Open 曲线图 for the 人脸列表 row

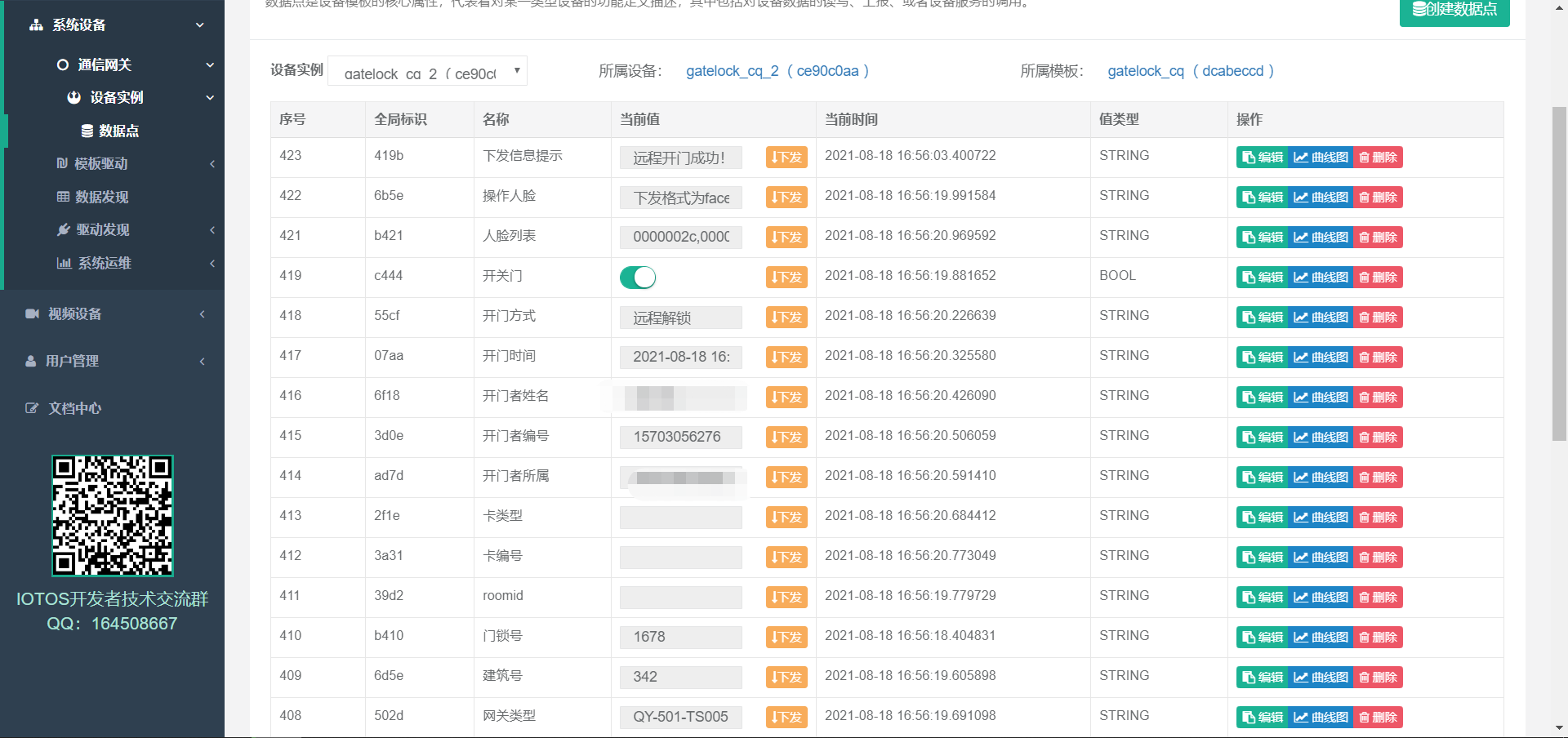(x=1321, y=238)
